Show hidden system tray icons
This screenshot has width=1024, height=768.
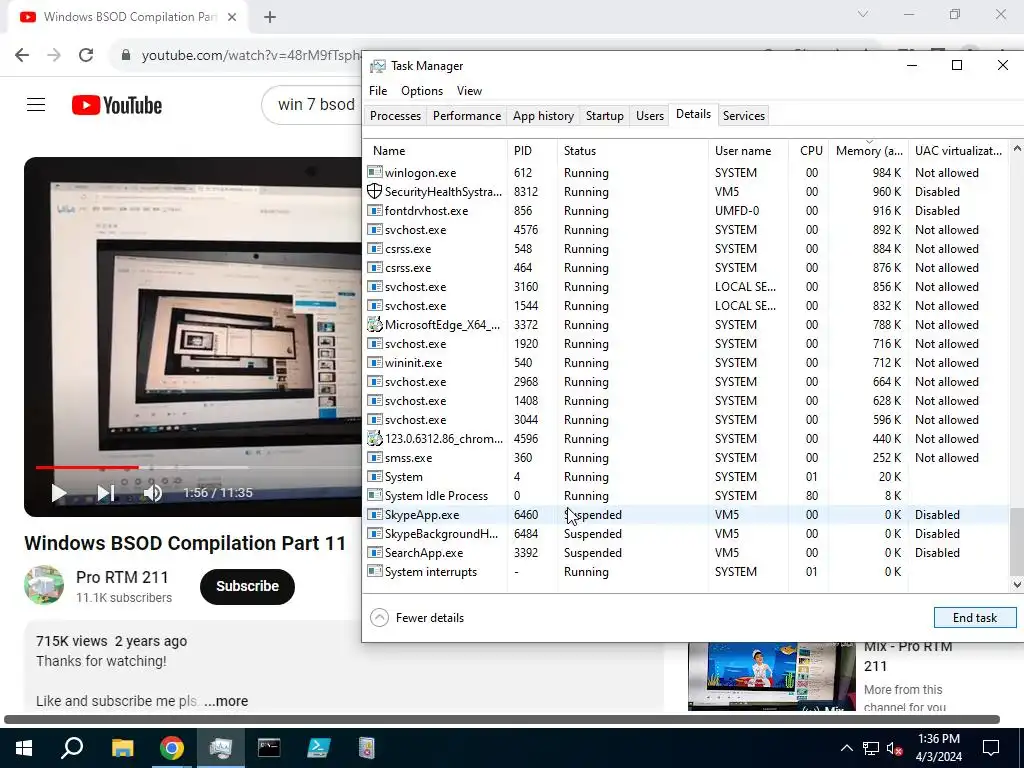click(x=846, y=748)
